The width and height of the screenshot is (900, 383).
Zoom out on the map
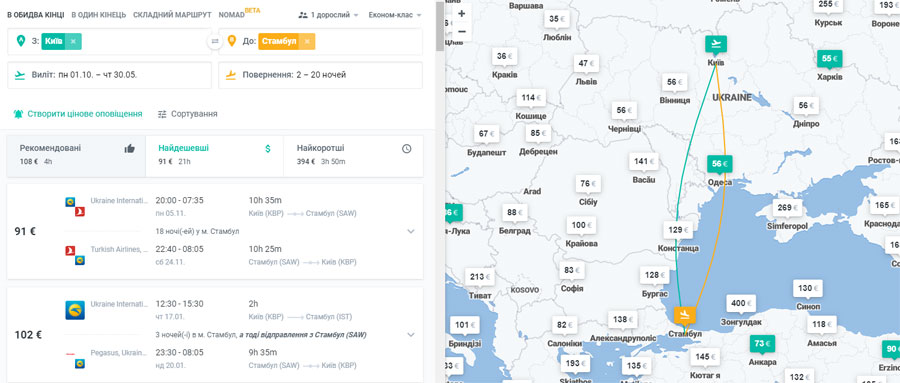[x=461, y=32]
